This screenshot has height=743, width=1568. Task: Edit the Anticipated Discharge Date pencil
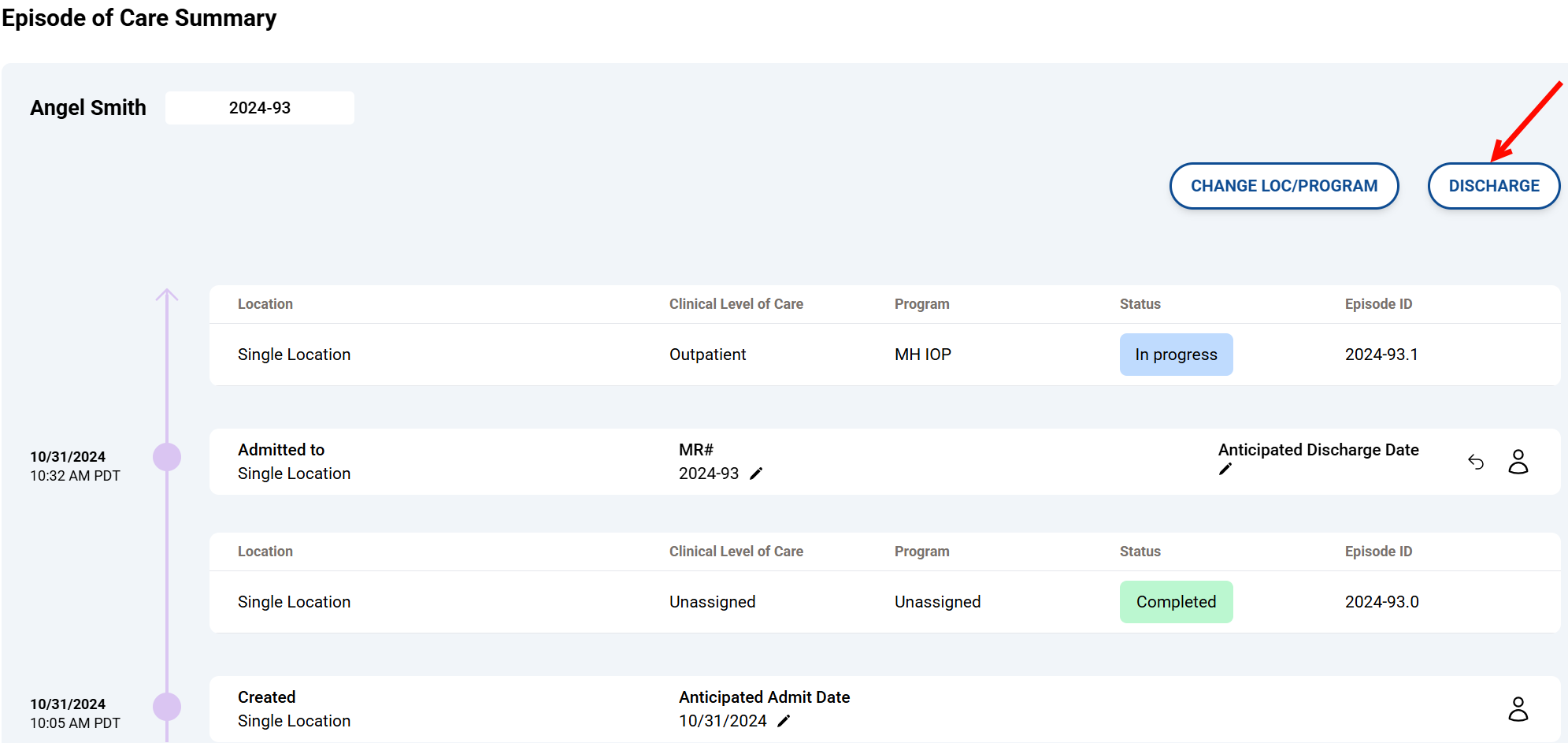(1225, 470)
